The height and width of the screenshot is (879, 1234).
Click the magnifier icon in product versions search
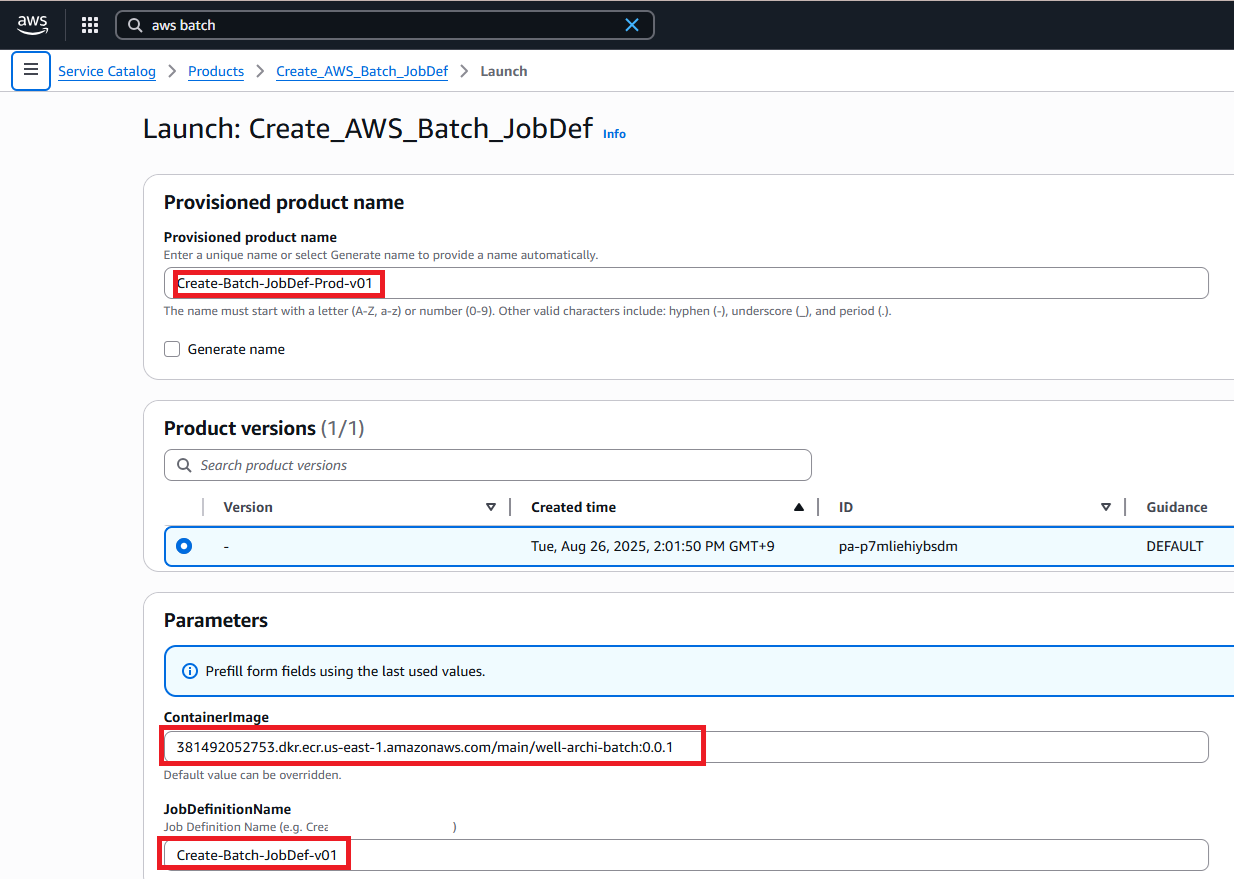click(184, 465)
